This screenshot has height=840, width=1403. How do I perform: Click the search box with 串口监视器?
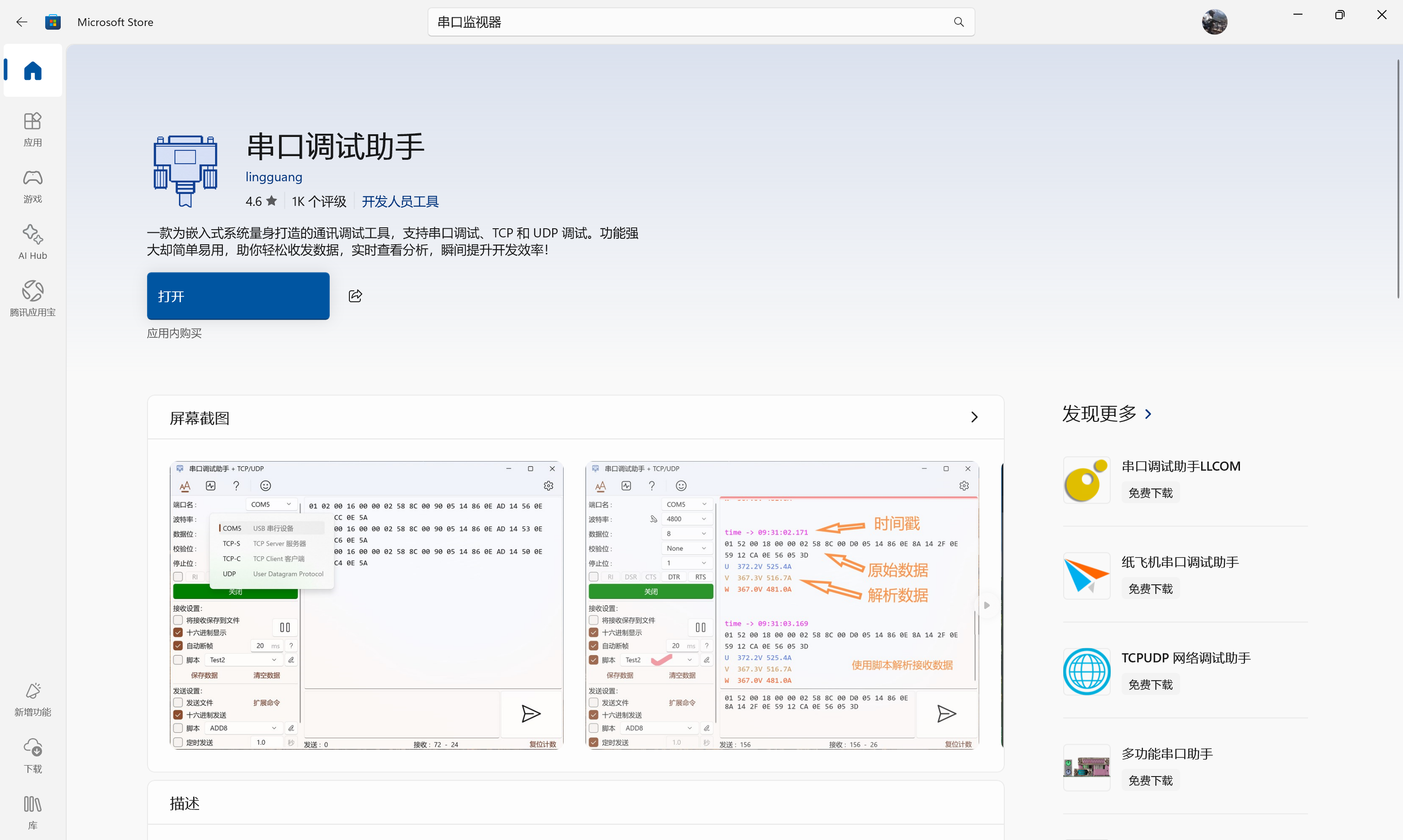coord(680,22)
